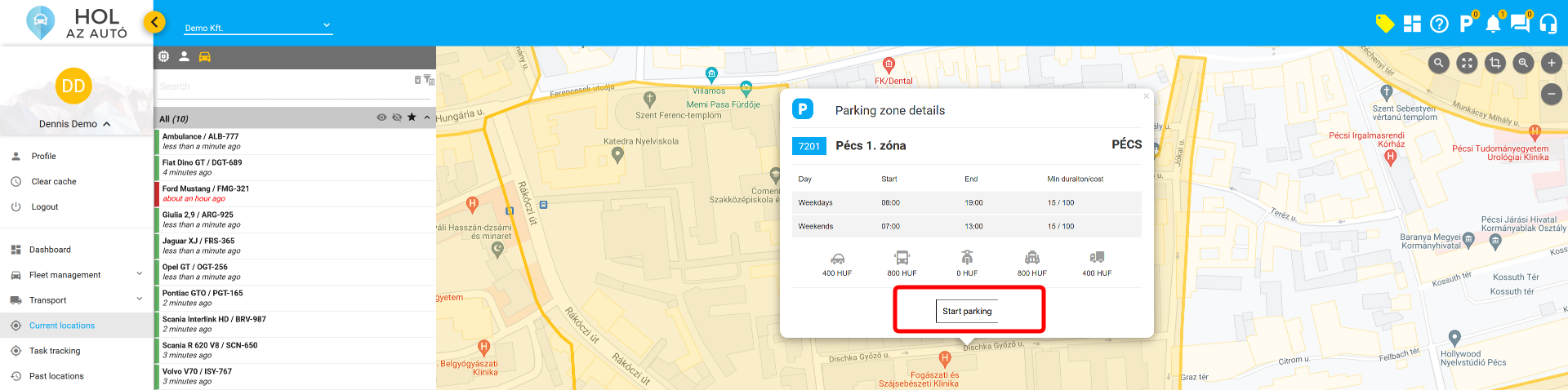Click the yellow tag icon in header
The width and height of the screenshot is (1568, 390).
pyautogui.click(x=1384, y=24)
